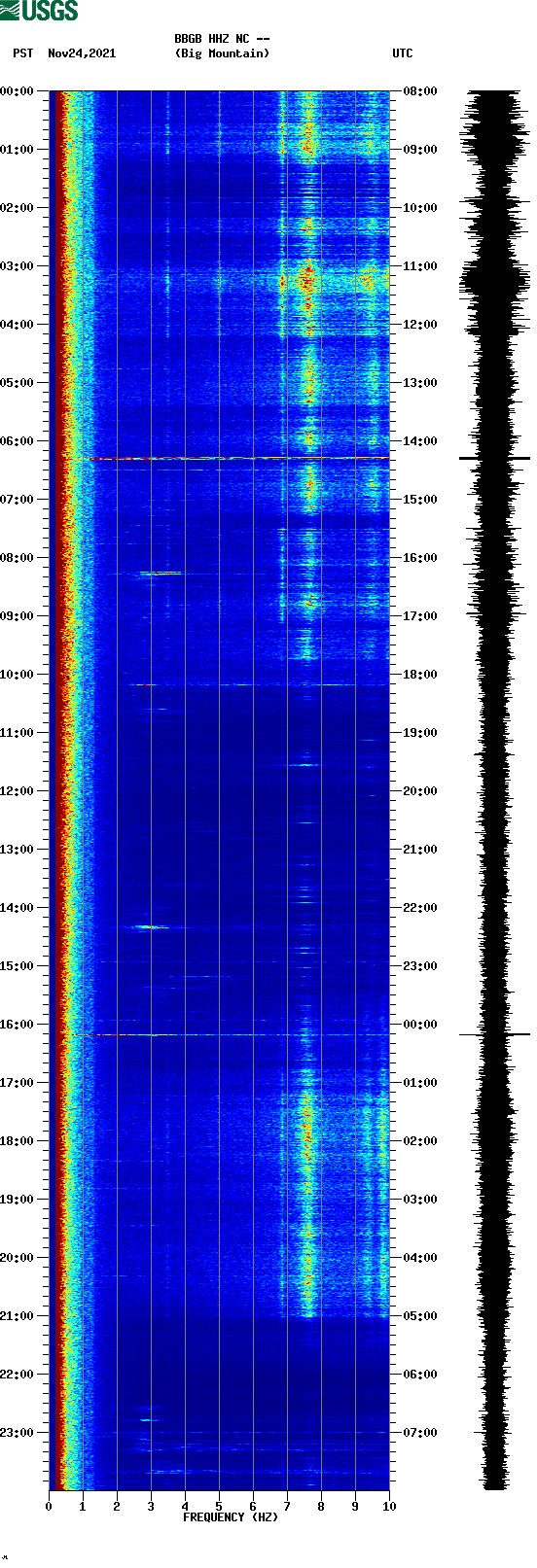
Task: Click the 'UTC' timezone label
Action: 403,53
